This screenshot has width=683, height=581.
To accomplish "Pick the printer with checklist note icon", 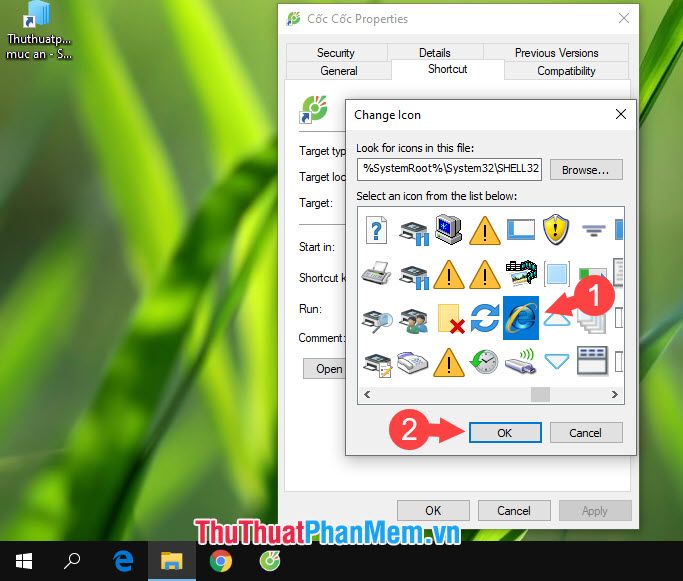I will (x=377, y=364).
